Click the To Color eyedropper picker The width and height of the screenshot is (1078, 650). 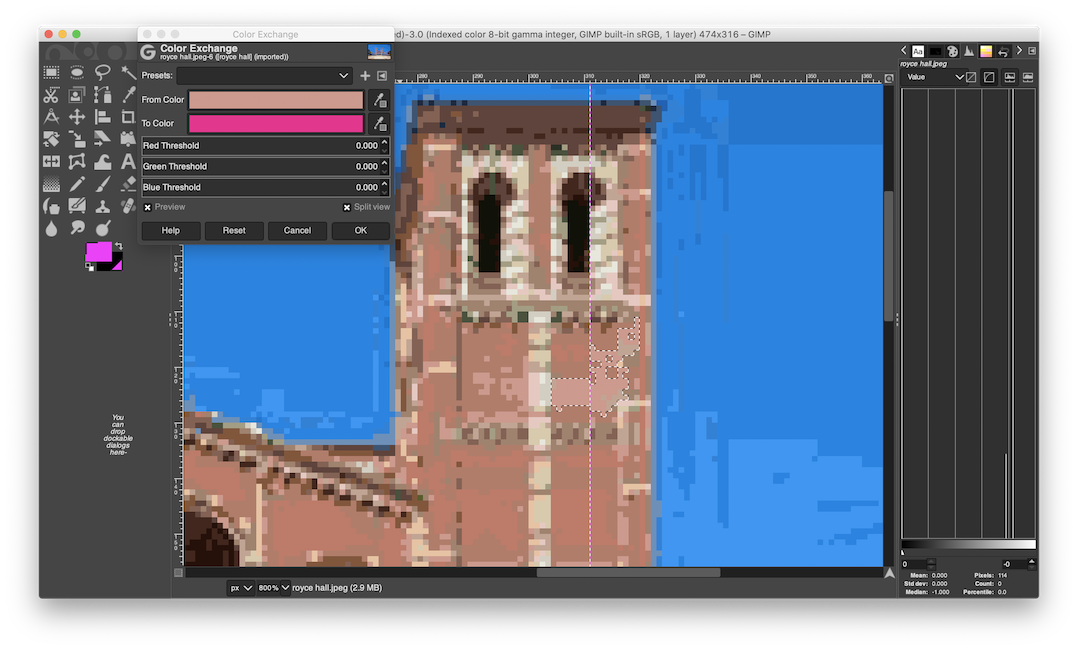tap(379, 124)
